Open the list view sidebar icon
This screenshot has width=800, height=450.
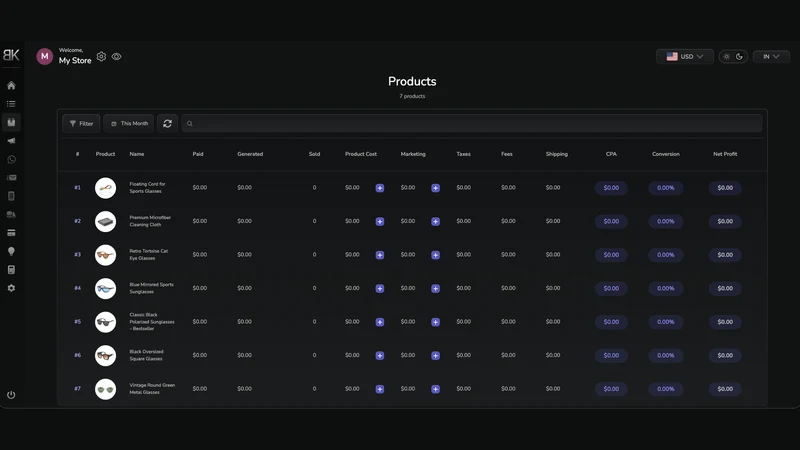point(11,104)
